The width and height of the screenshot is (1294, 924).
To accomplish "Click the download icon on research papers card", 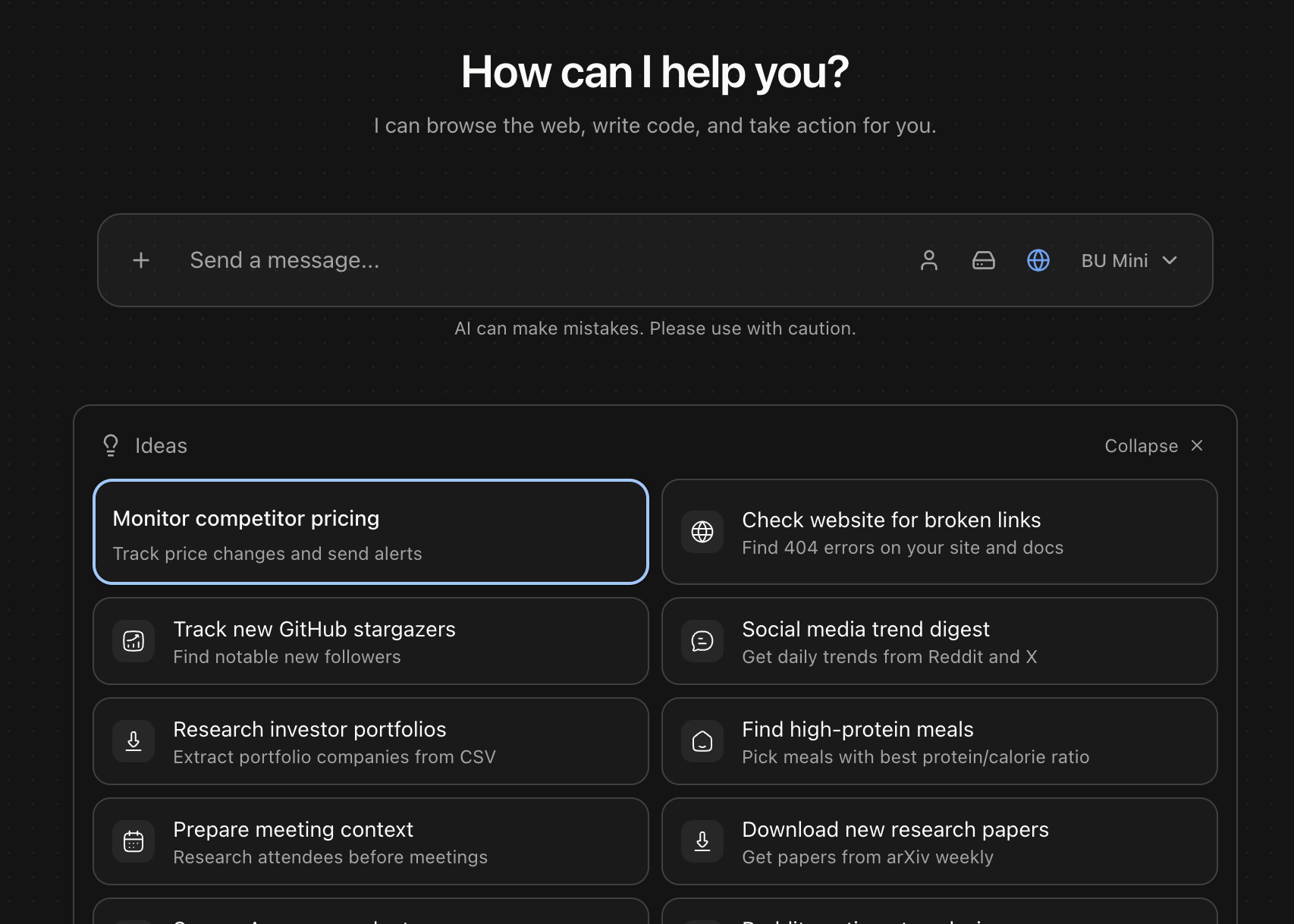I will point(702,841).
